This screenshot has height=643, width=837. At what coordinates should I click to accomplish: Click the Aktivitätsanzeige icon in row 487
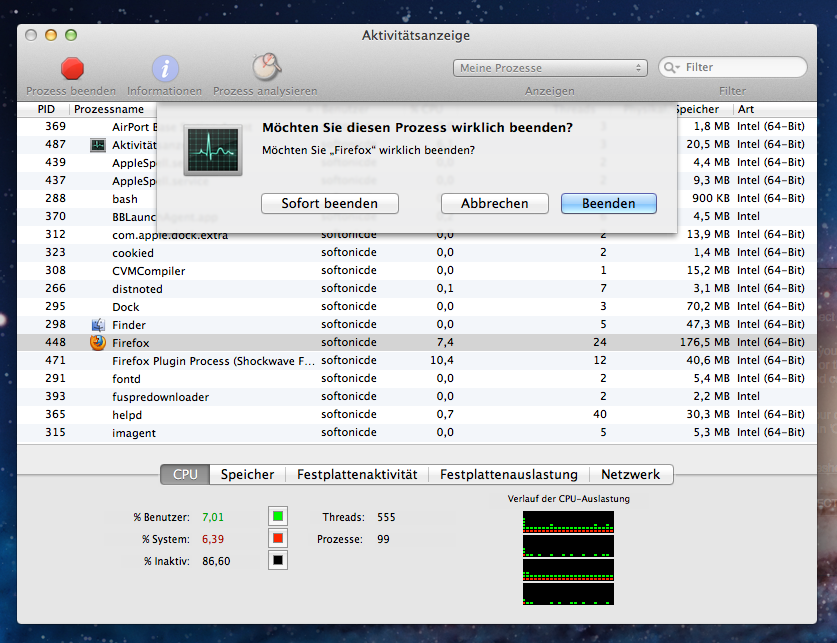(98, 145)
